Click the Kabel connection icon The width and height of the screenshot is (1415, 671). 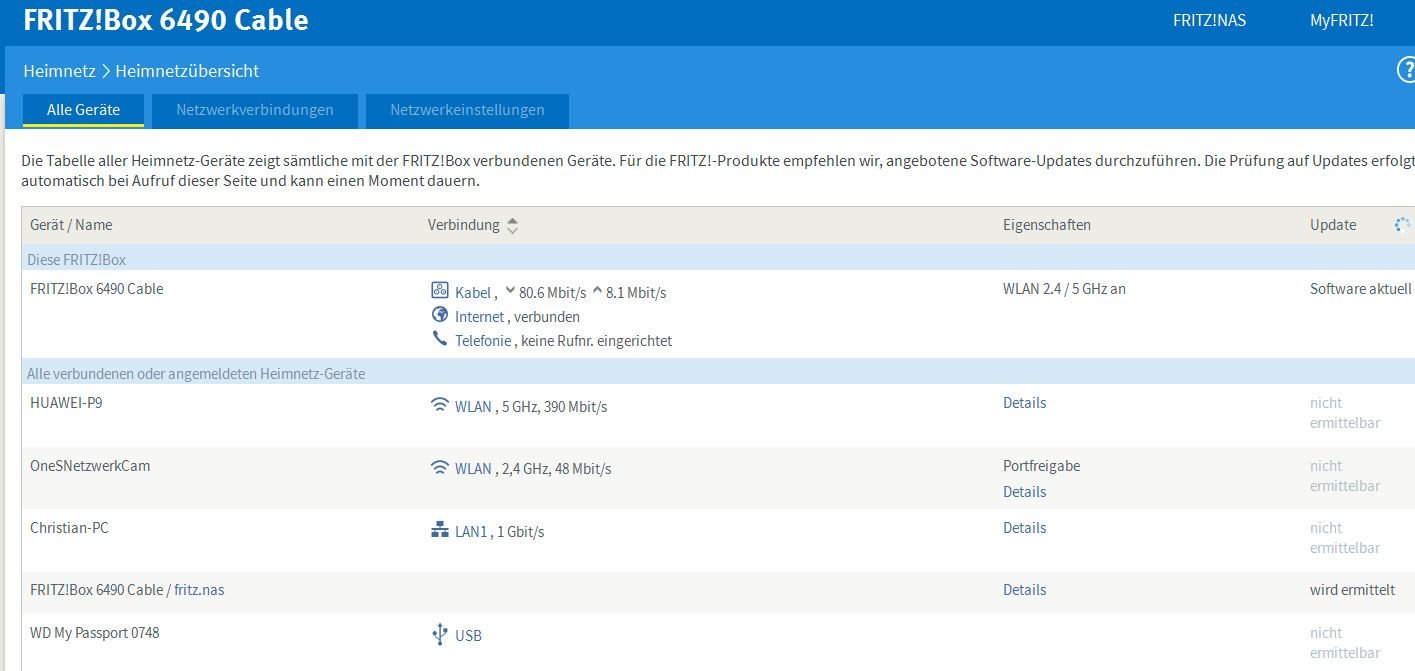click(x=440, y=291)
